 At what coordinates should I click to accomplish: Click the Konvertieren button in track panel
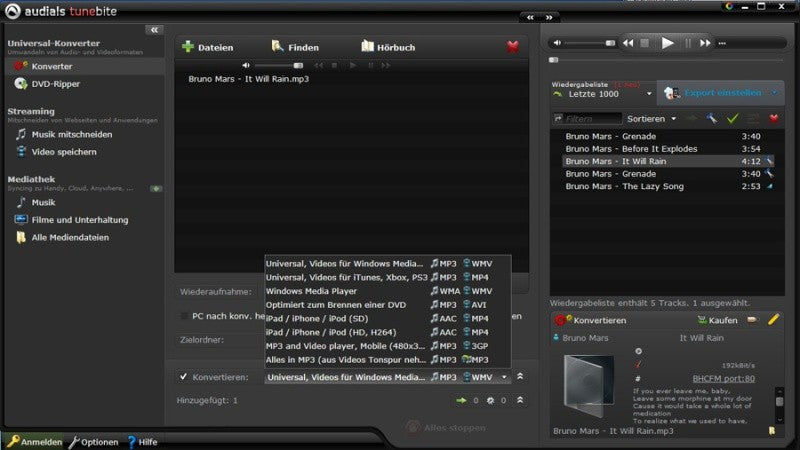tap(591, 320)
